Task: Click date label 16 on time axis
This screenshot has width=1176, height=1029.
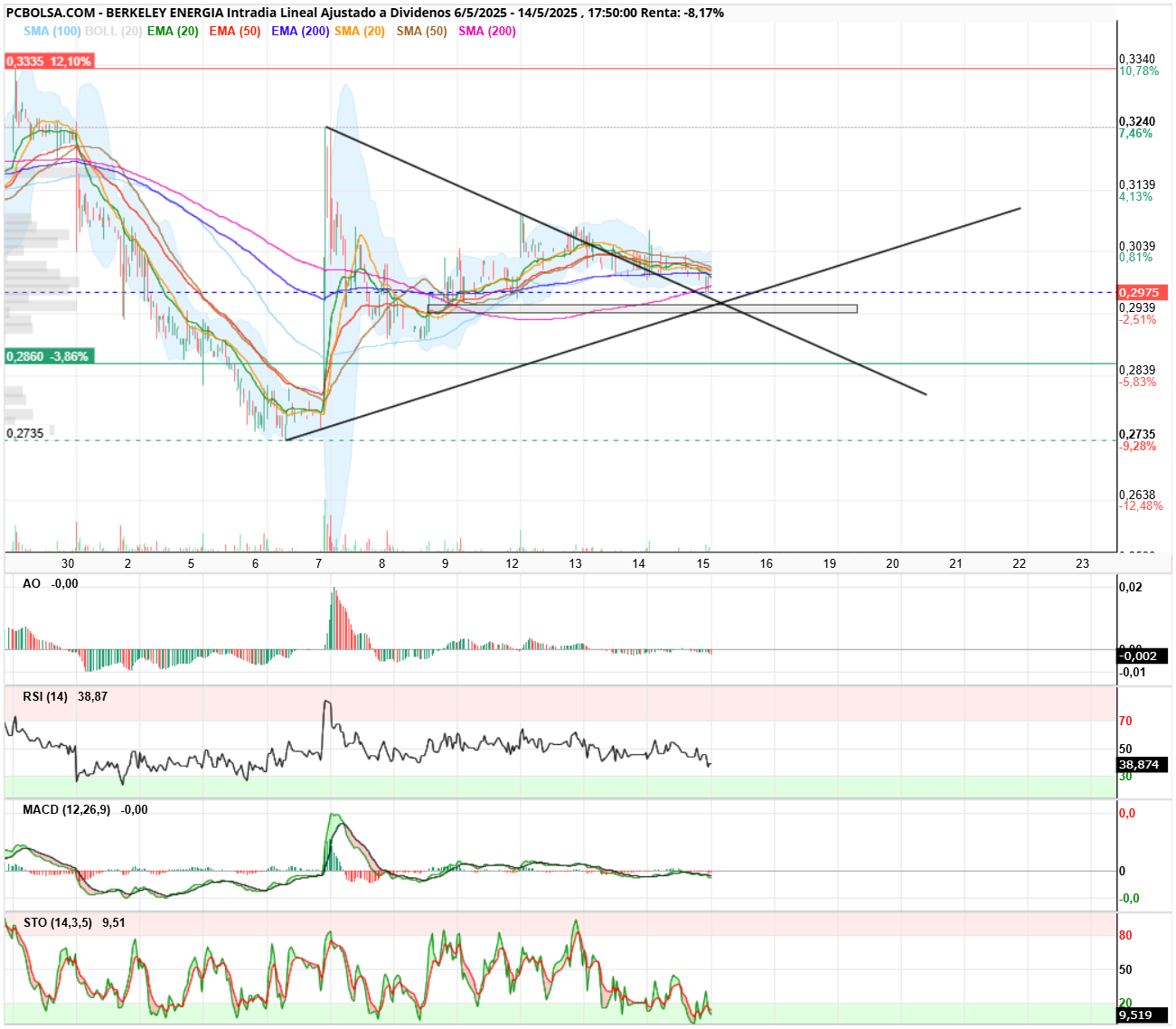Action: pyautogui.click(x=767, y=563)
